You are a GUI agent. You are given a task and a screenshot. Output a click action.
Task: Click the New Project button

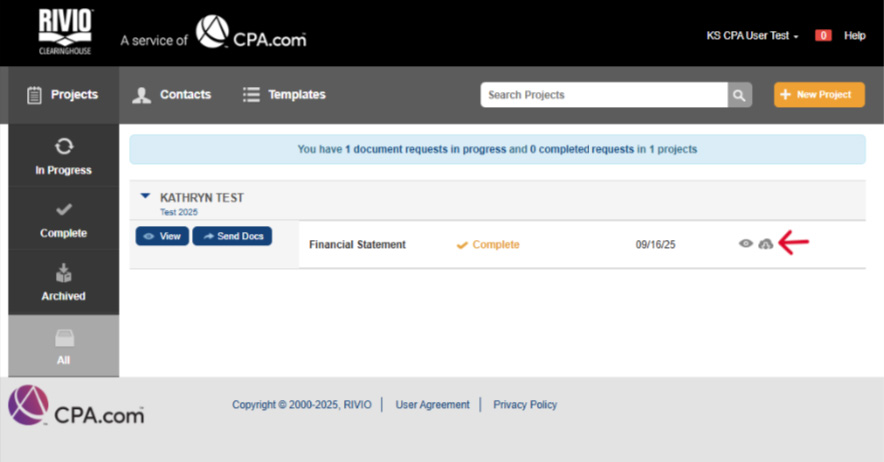click(818, 95)
